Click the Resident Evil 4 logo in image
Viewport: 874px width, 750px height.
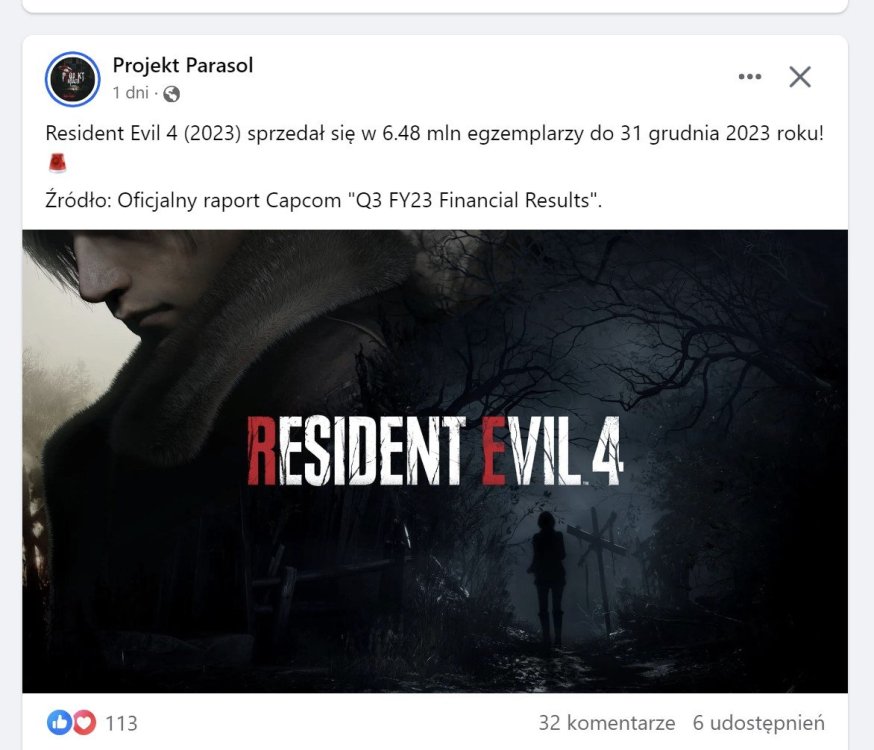(x=434, y=451)
